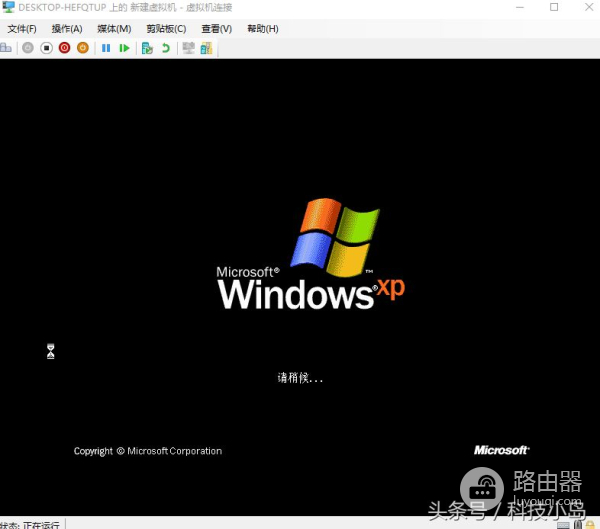Open the 操作(A) menu
Viewport: 600px width, 529px height.
67,29
